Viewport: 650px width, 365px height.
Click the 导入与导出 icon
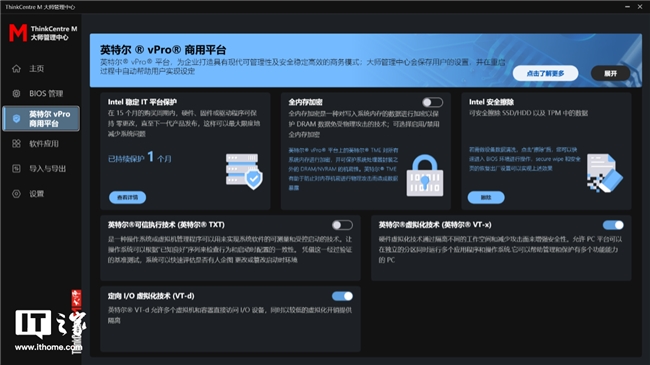tap(16, 168)
